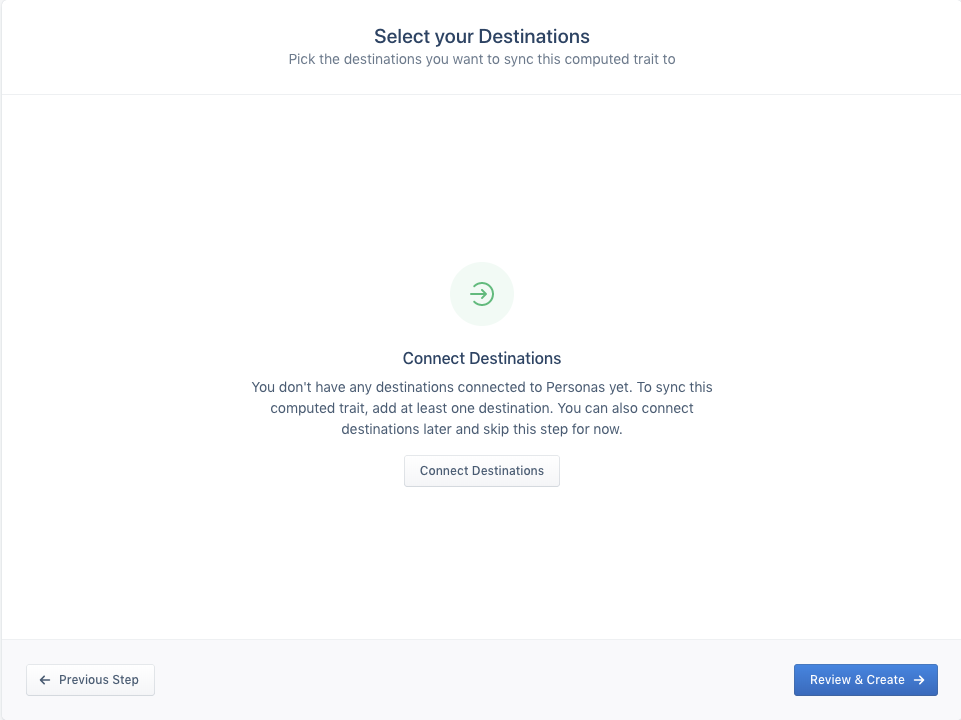Go back using the Previous Step button

[x=90, y=680]
